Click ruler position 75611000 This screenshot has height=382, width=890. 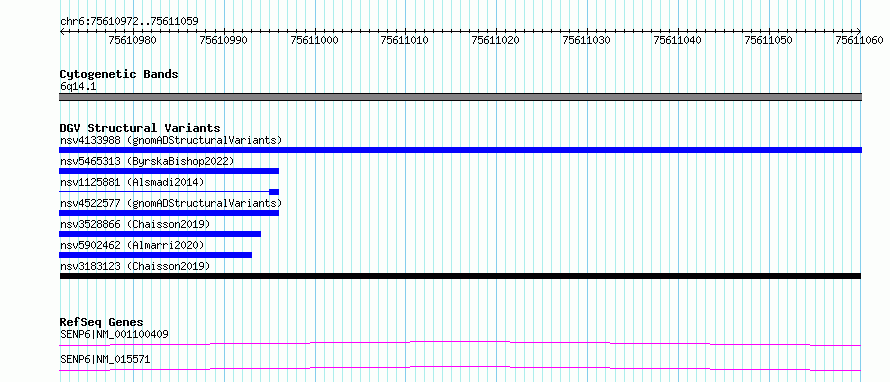(314, 40)
